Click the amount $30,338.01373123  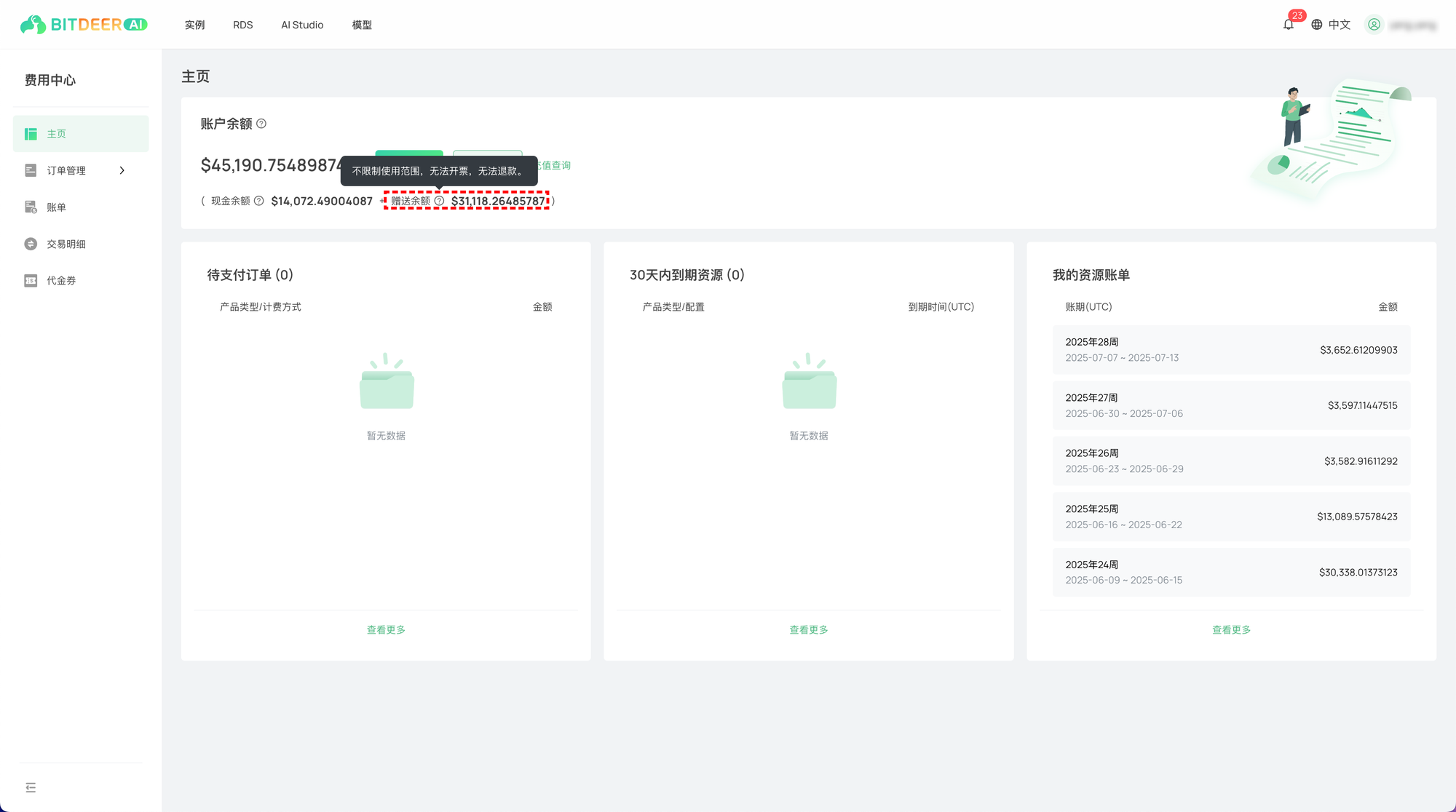point(1358,573)
